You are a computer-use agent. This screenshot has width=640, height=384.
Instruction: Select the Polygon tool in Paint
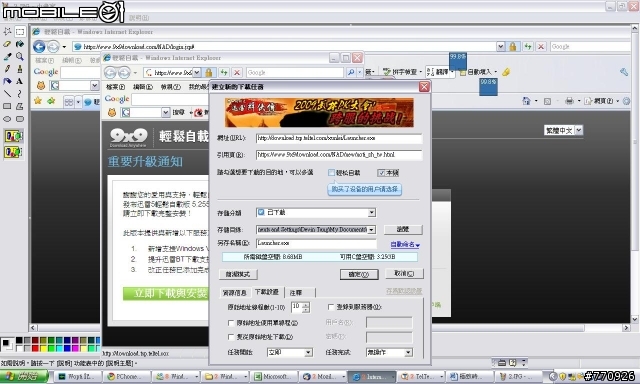pyautogui.click(x=20, y=106)
